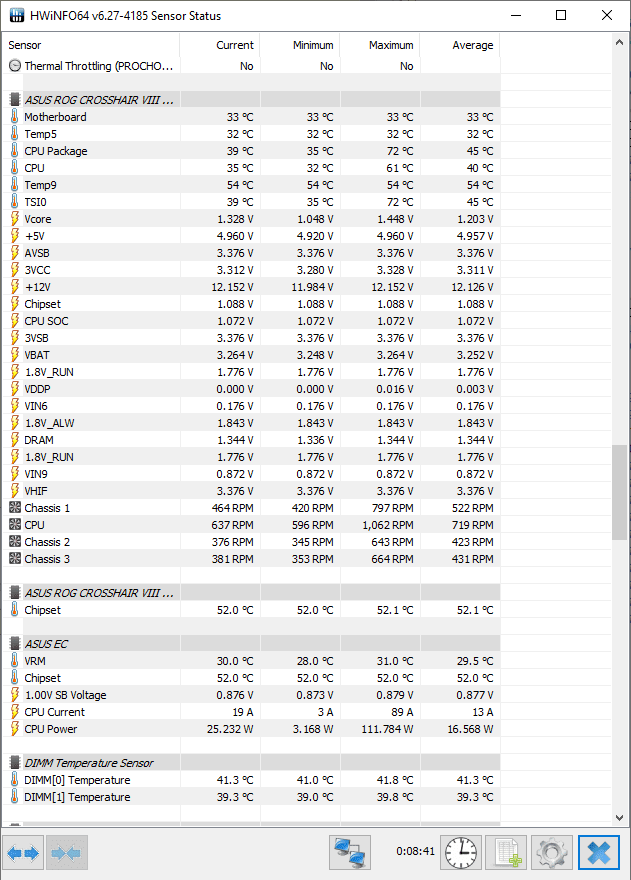
Task: Click the ASUS EC chip icon
Action: (x=15, y=644)
